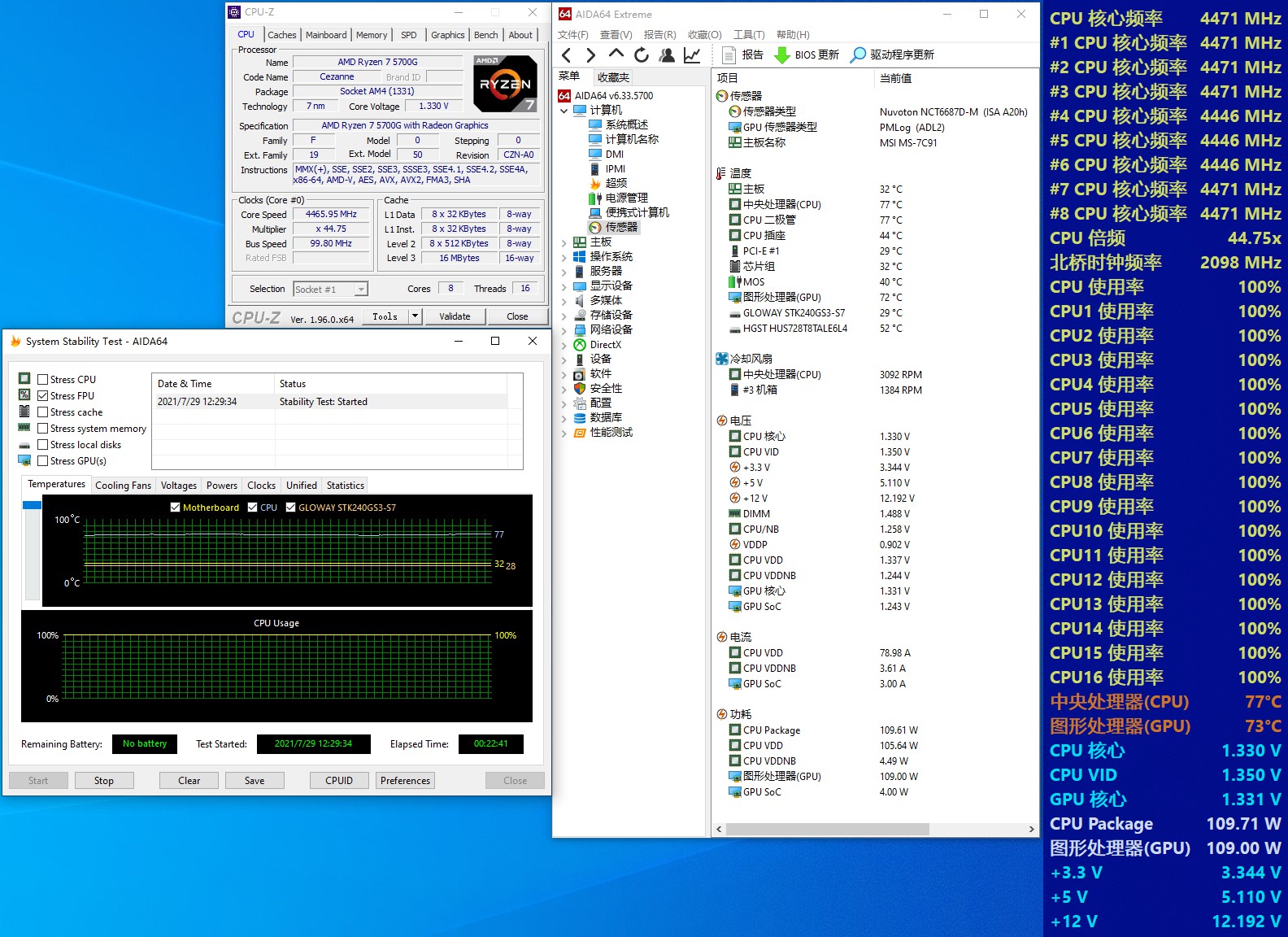Click the Save button in Stability Test
The image size is (1288, 937).
click(x=255, y=781)
